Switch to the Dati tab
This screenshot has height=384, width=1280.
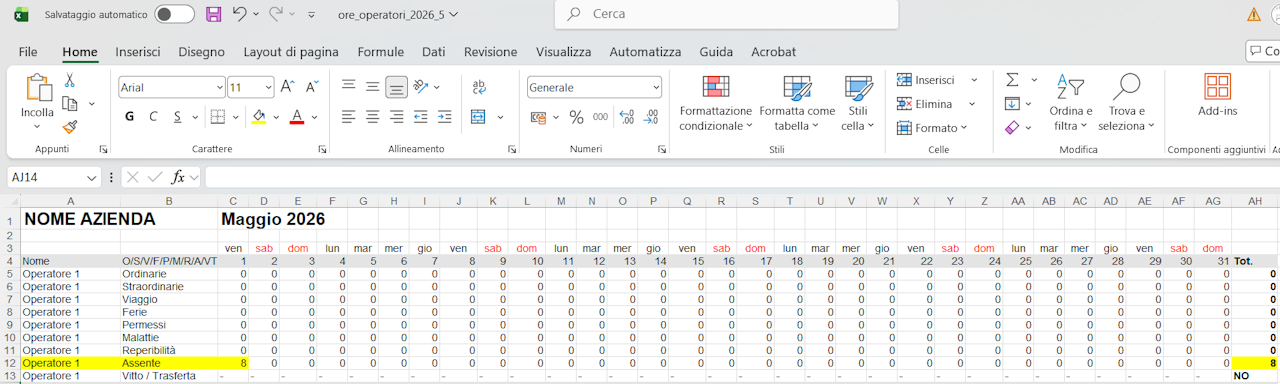433,52
